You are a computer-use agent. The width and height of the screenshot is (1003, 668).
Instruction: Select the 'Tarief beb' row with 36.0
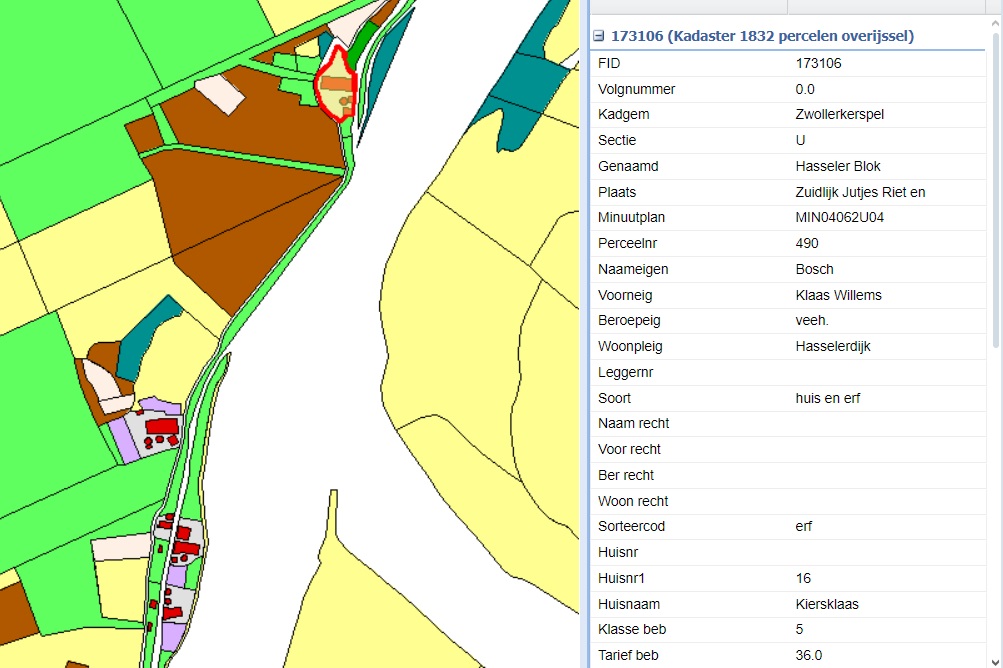click(787, 655)
